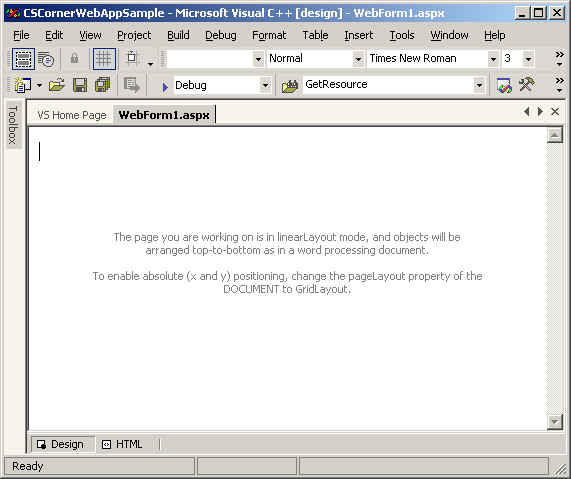Screen dimensions: 571x479
Task: Click the Save All icon
Action: click(x=102, y=85)
